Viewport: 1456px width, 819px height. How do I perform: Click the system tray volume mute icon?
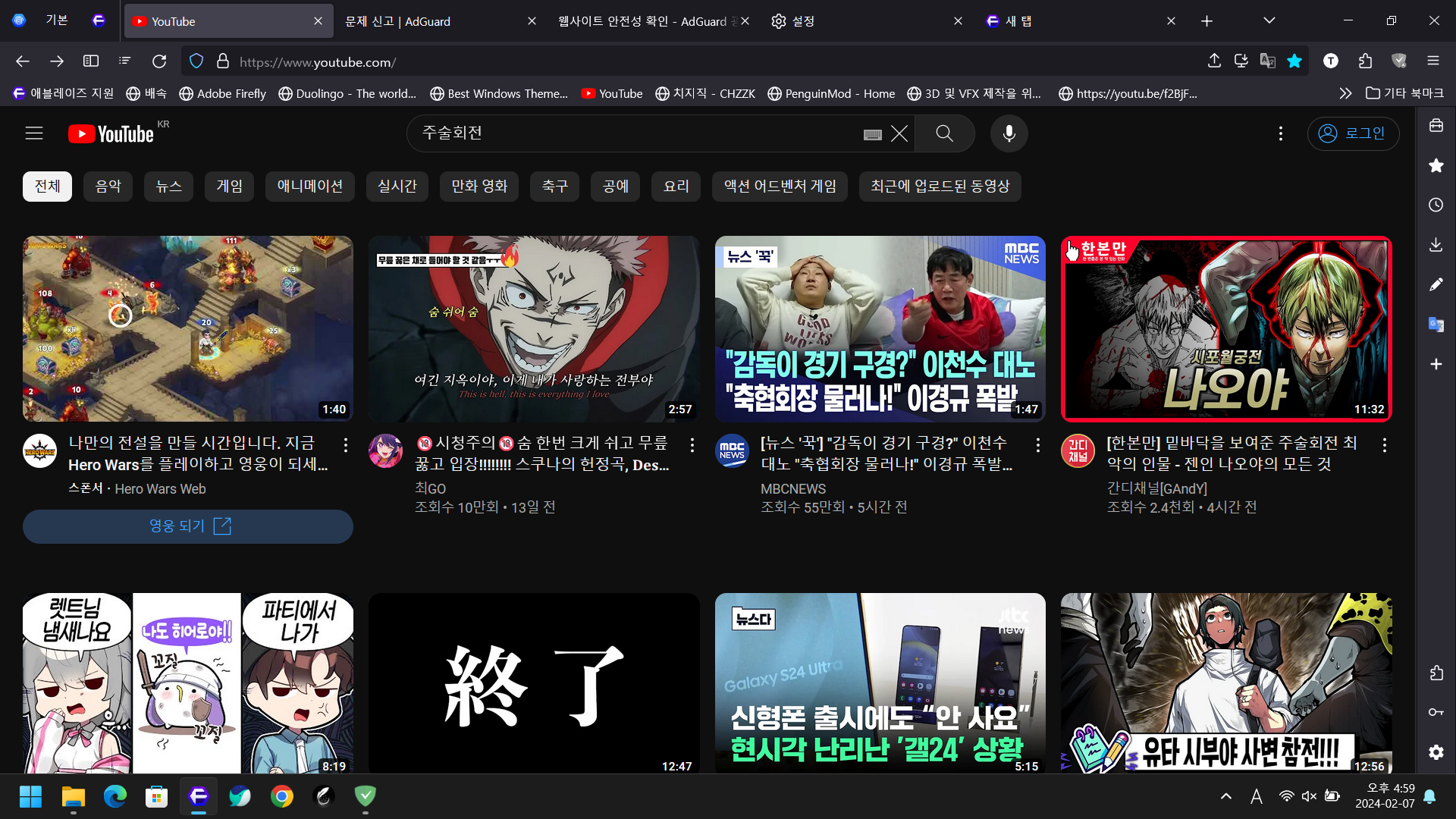(1309, 796)
